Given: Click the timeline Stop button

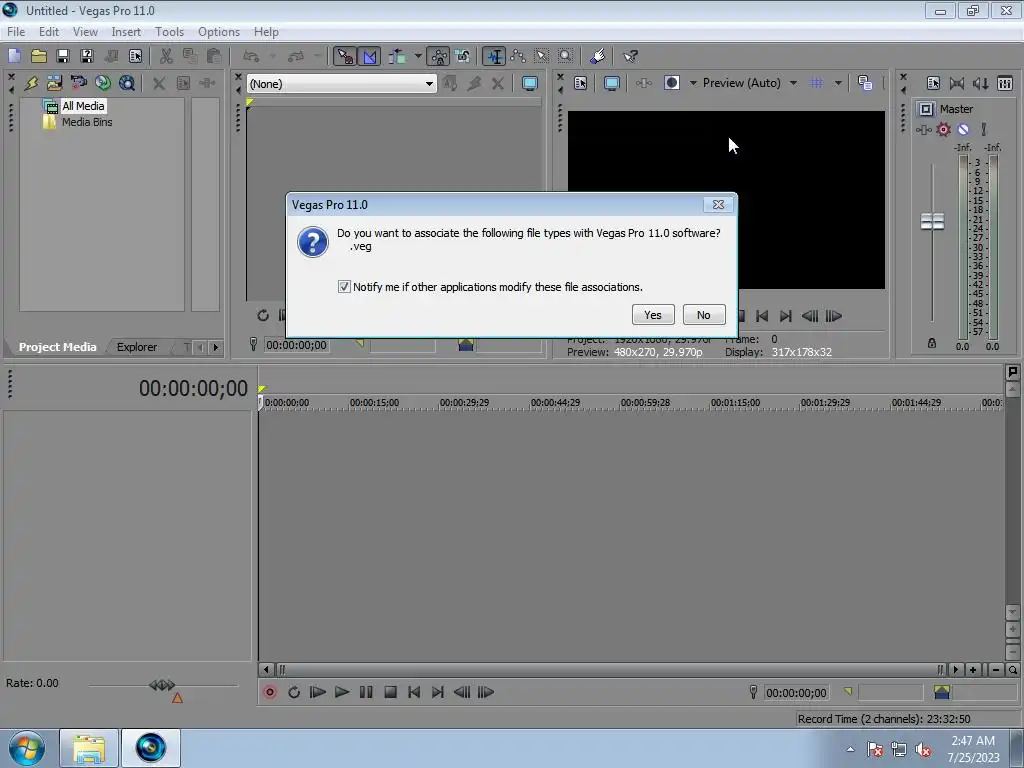Looking at the screenshot, I should click(391, 692).
